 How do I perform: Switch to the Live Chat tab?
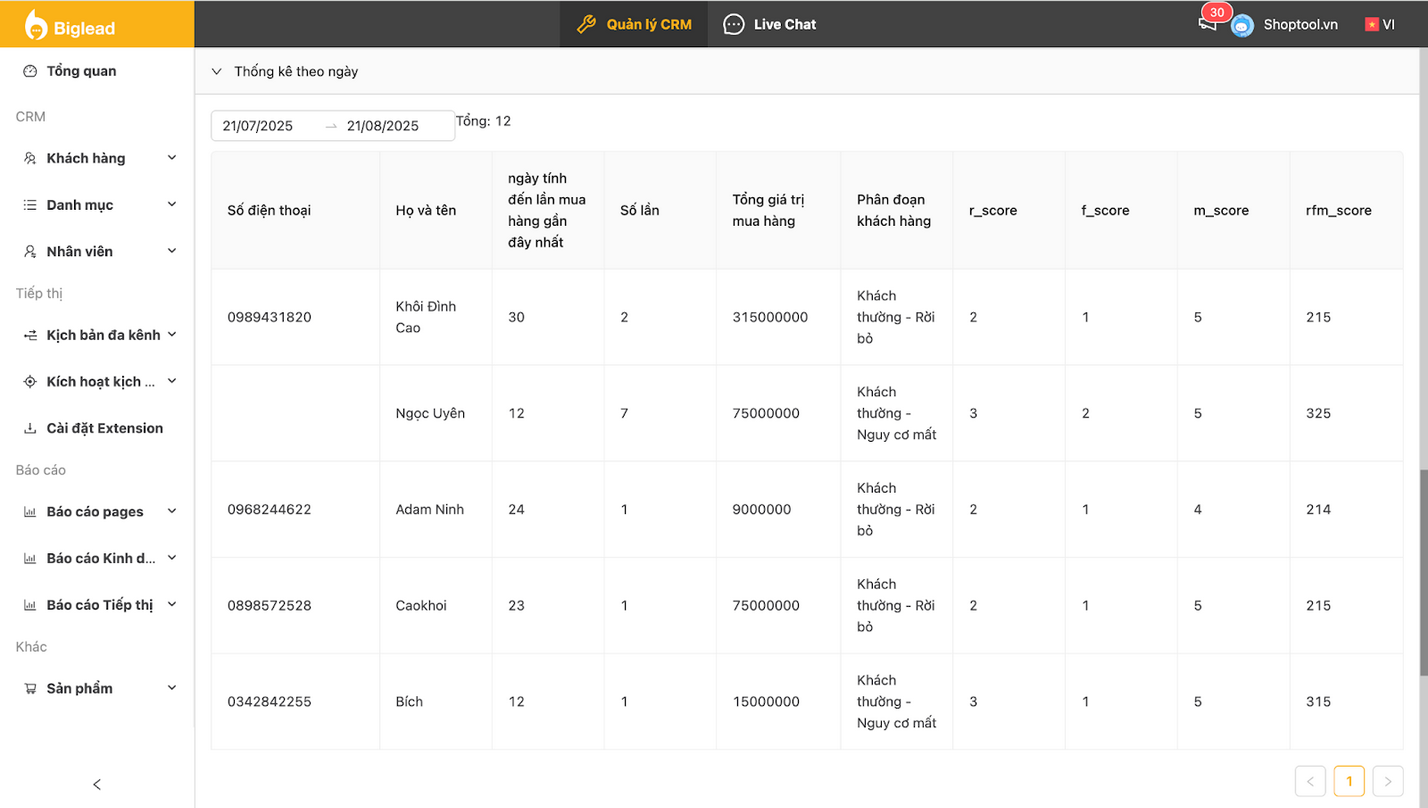point(770,24)
